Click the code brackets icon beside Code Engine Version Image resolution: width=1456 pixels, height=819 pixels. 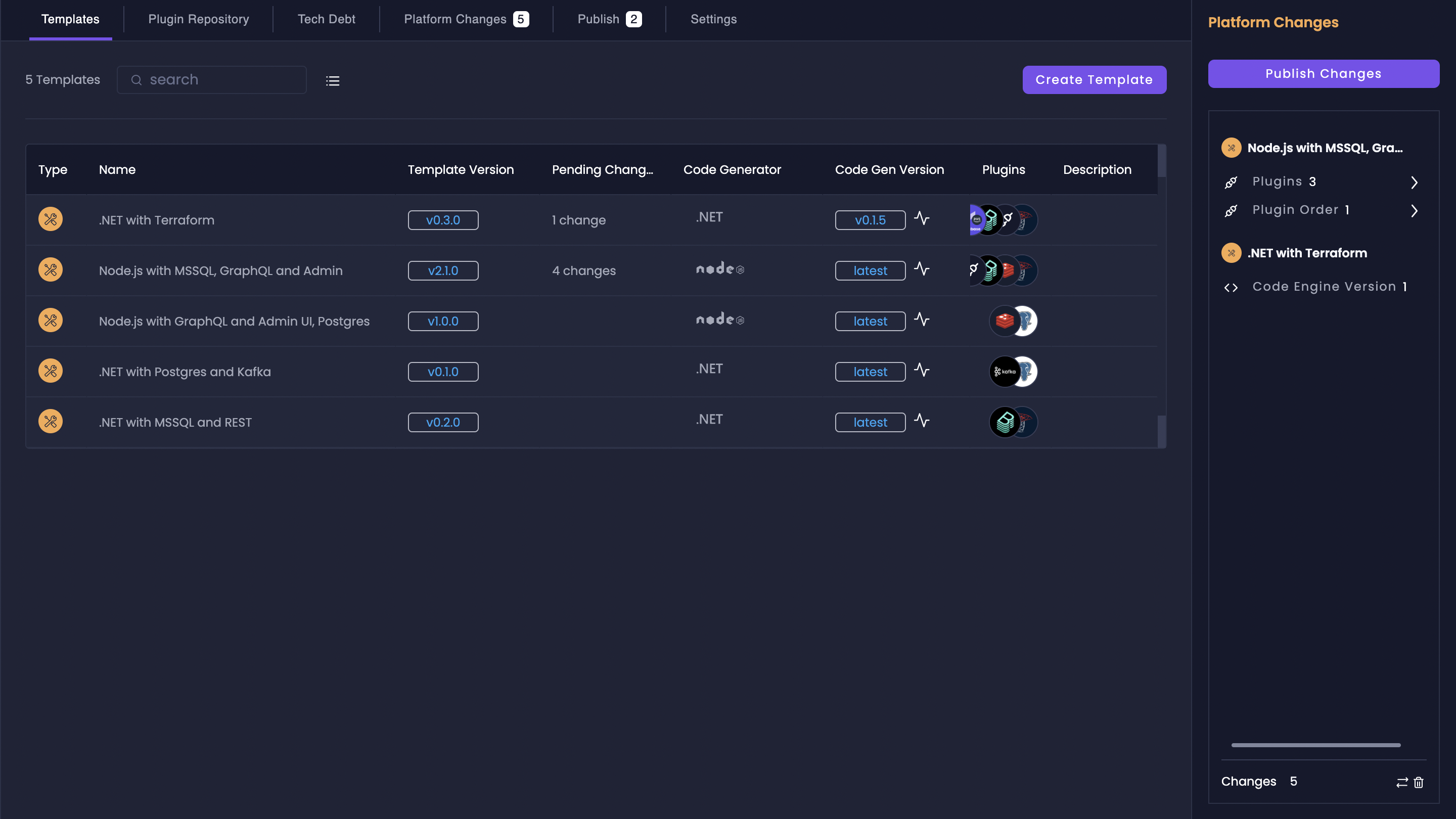(x=1231, y=288)
